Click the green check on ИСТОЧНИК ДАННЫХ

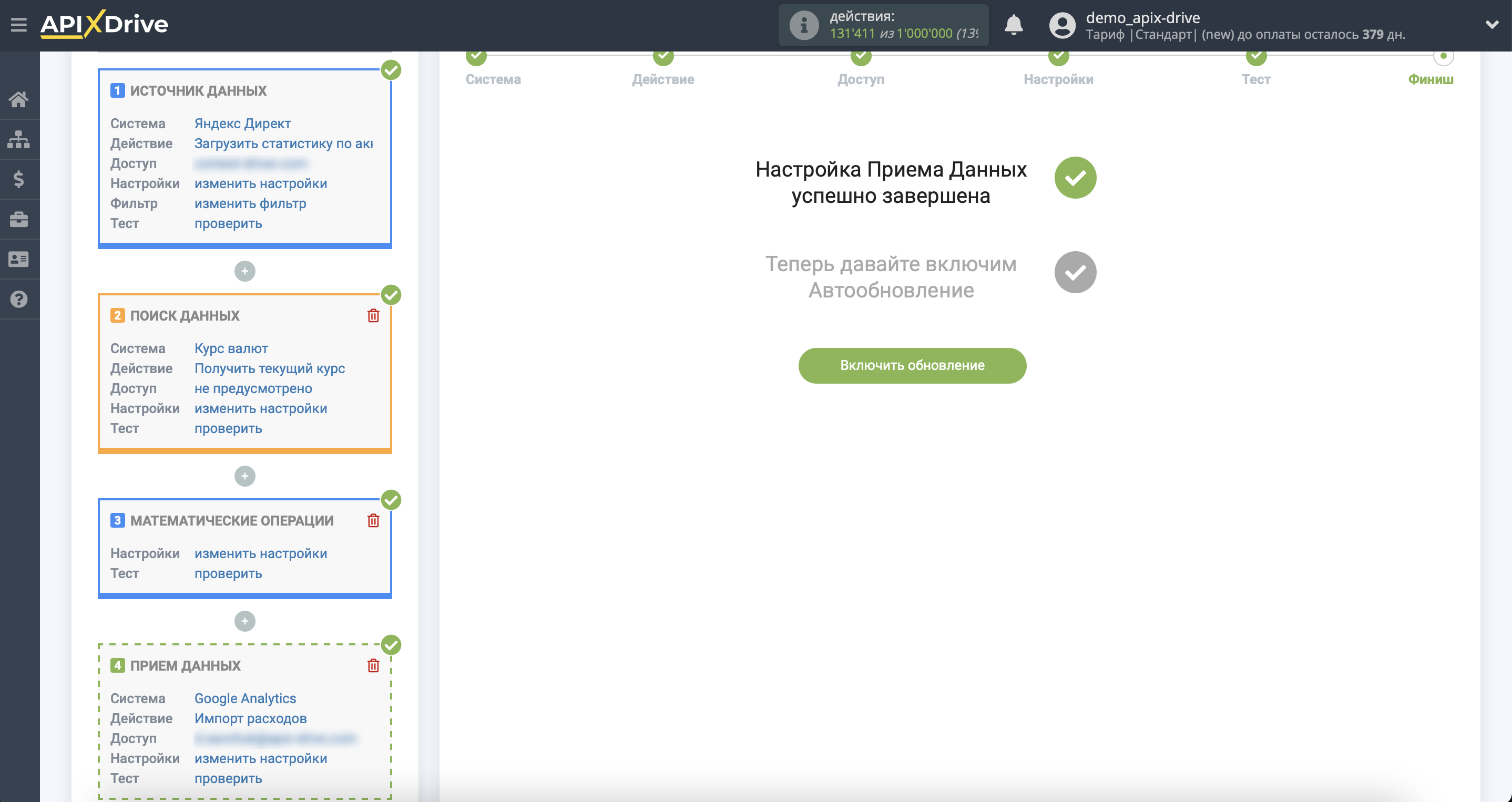coord(391,70)
